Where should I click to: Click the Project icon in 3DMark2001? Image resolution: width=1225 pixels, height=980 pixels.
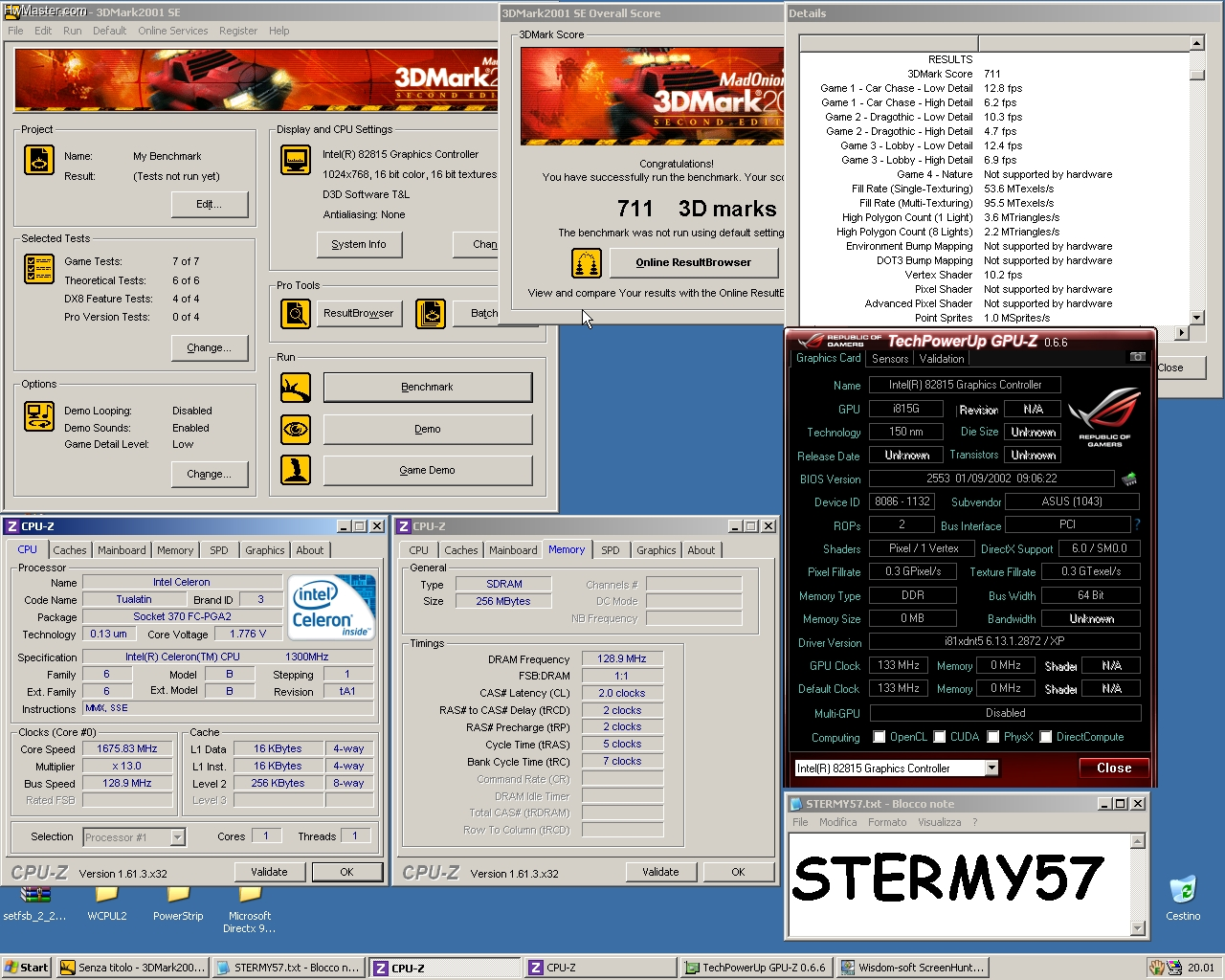pyautogui.click(x=39, y=160)
